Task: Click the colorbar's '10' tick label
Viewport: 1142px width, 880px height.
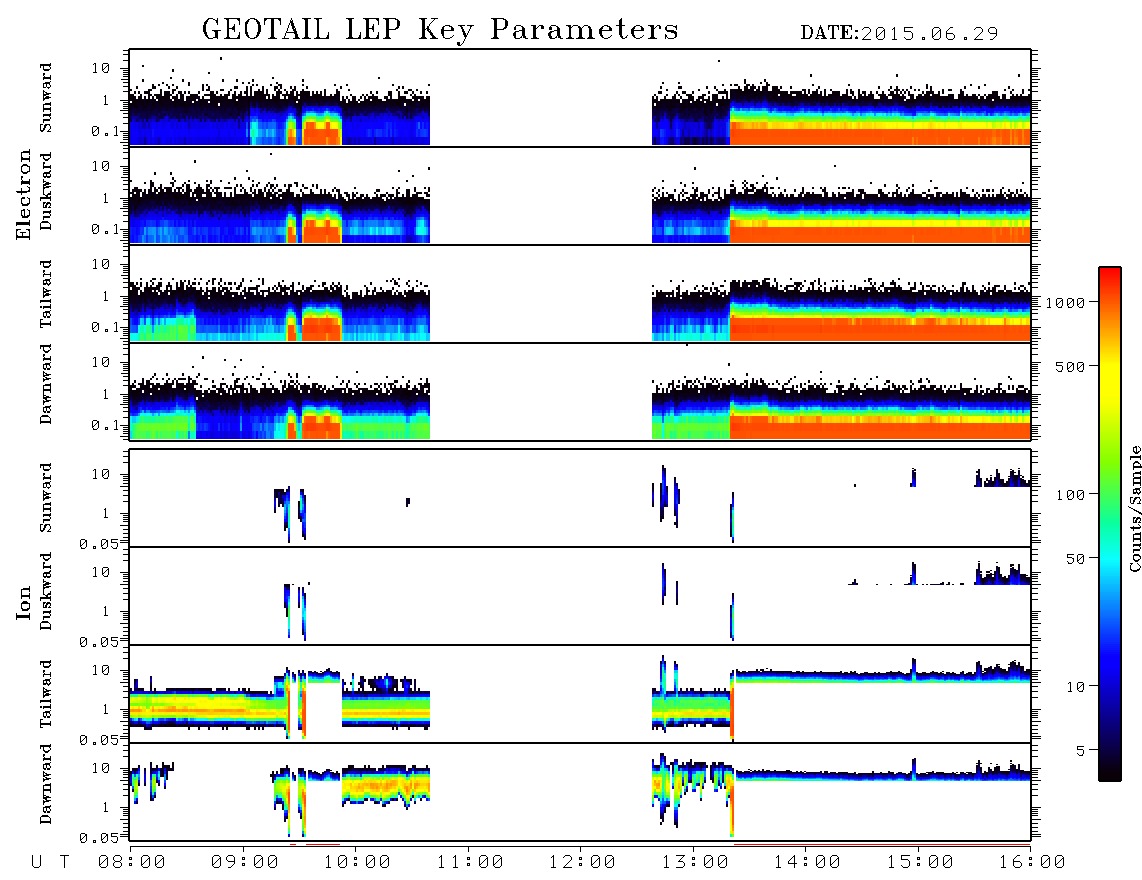Action: 1076,687
